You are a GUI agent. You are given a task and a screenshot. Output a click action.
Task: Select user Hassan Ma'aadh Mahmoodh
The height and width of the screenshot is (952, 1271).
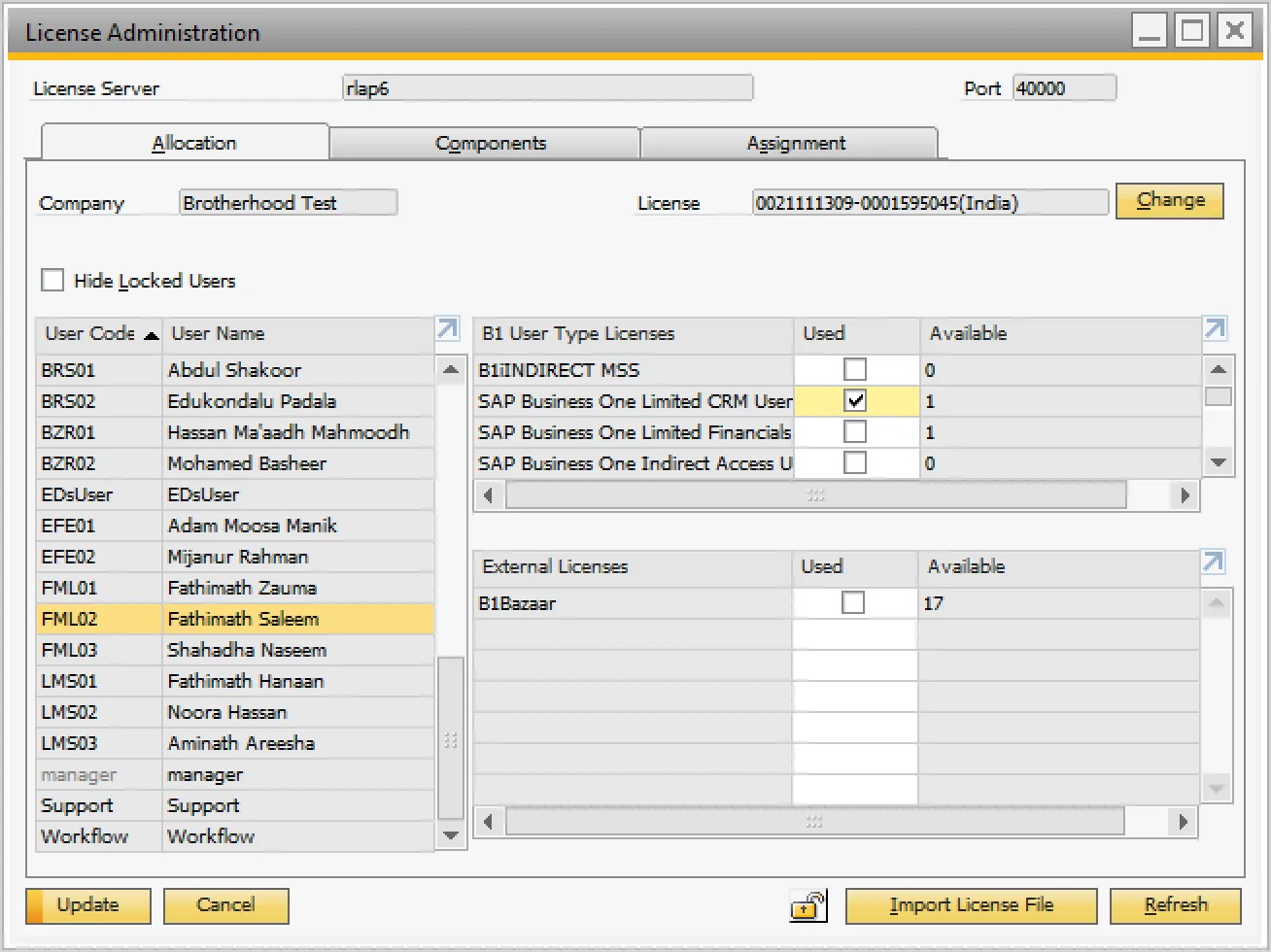pyautogui.click(x=235, y=432)
